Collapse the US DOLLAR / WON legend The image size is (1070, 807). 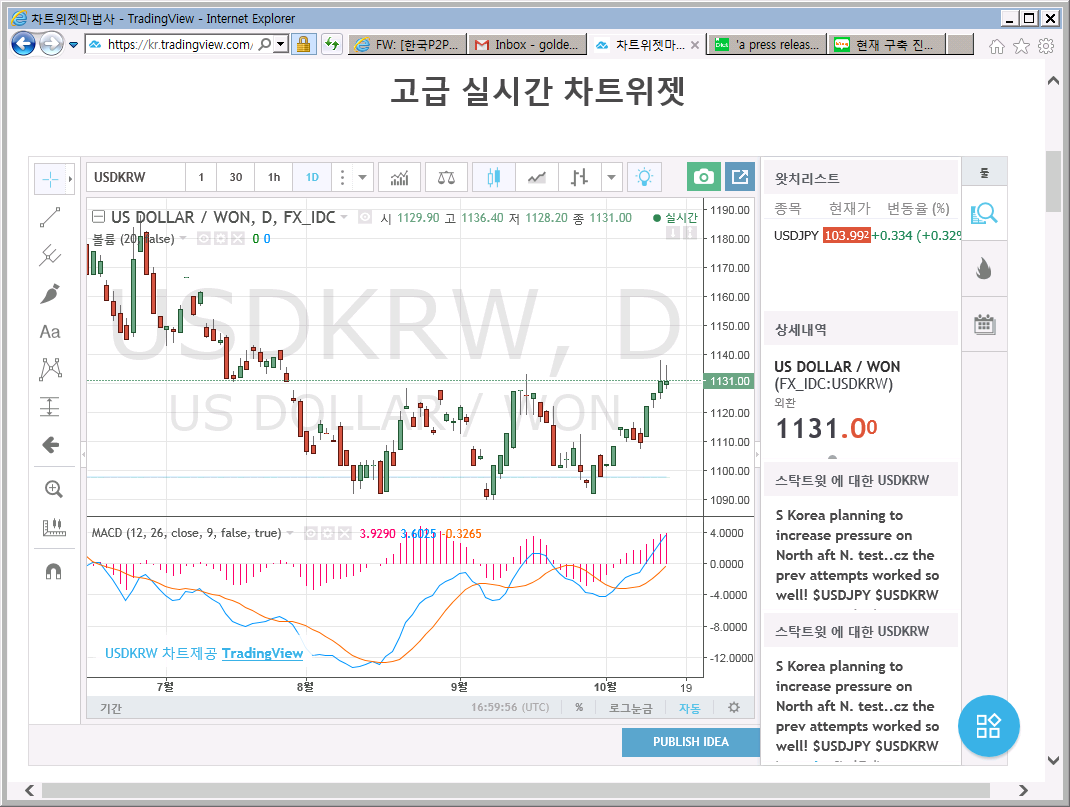coord(98,217)
